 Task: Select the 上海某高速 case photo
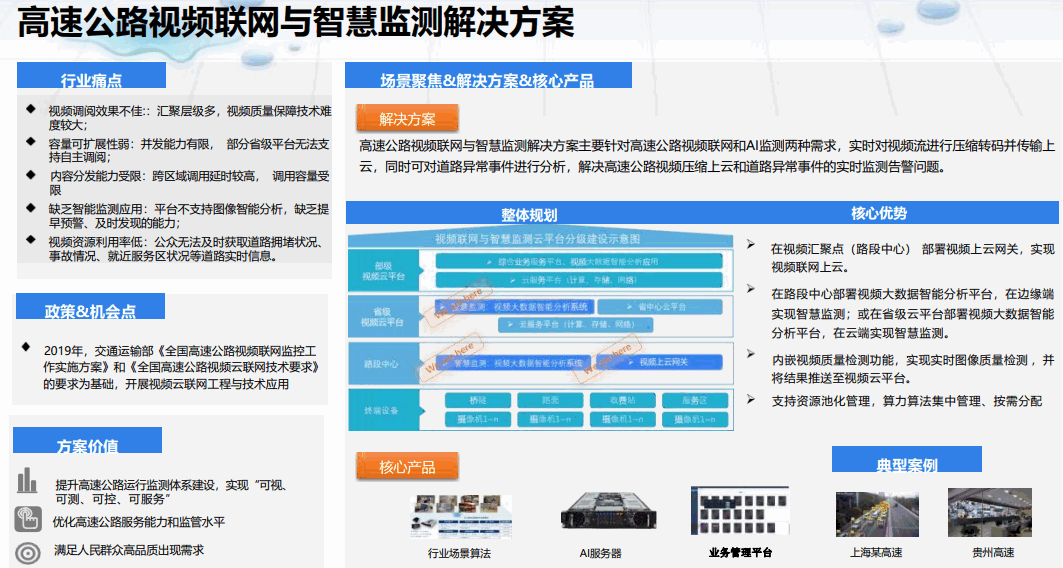[876, 515]
